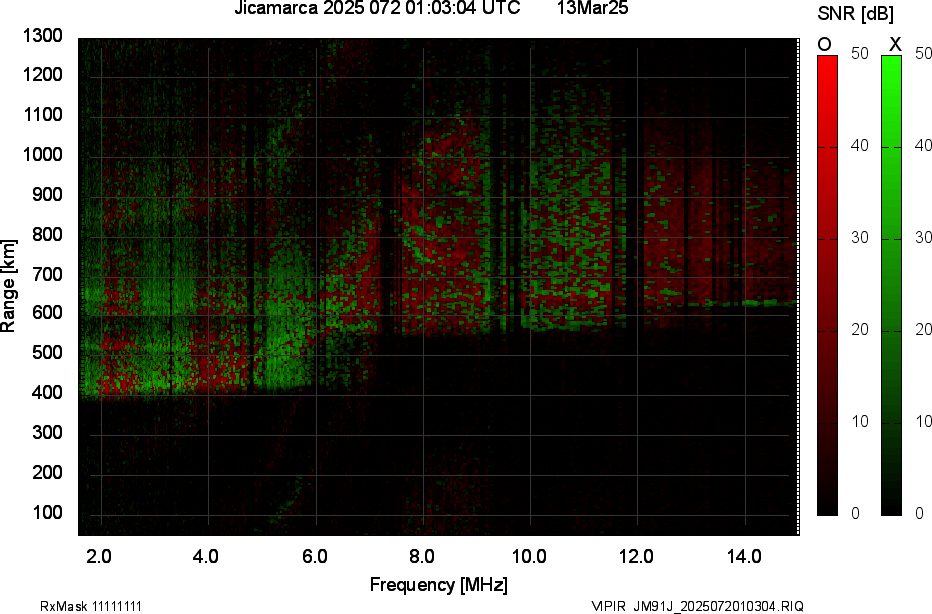Click the green X-mode SNR color bar
The width and height of the screenshot is (932, 614).
point(891,285)
